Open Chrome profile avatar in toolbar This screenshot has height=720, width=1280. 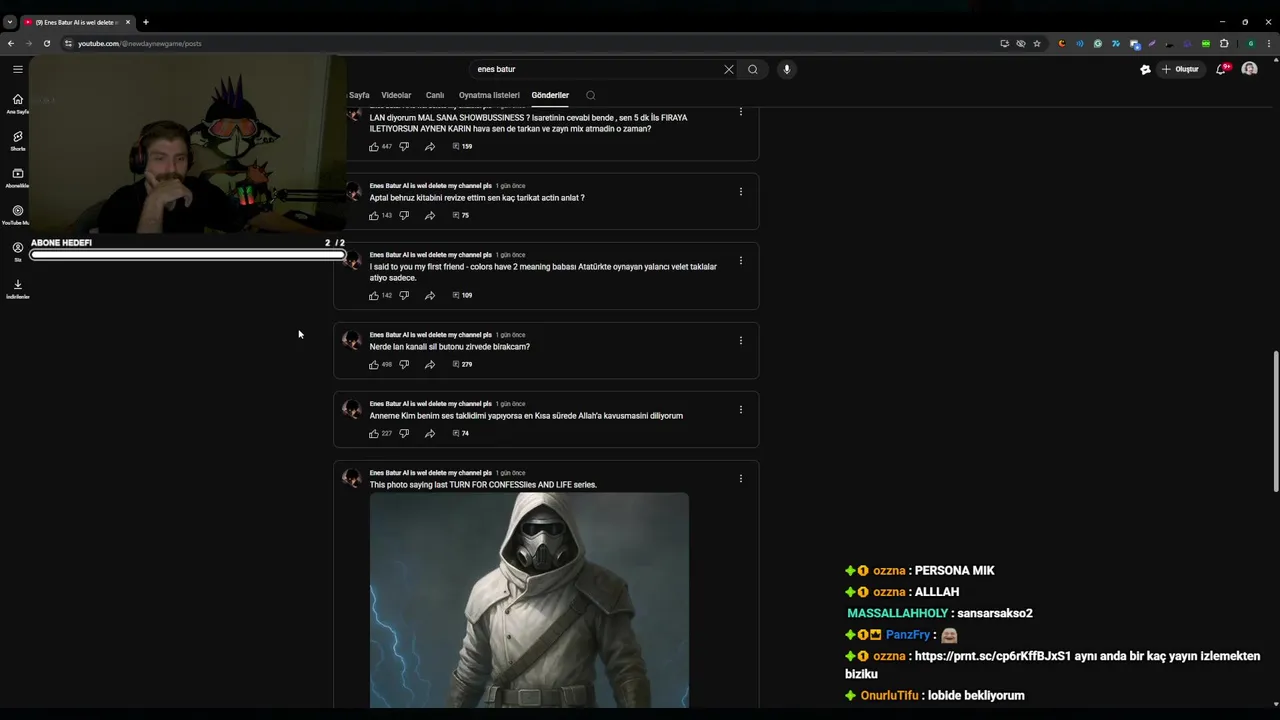(x=1250, y=43)
